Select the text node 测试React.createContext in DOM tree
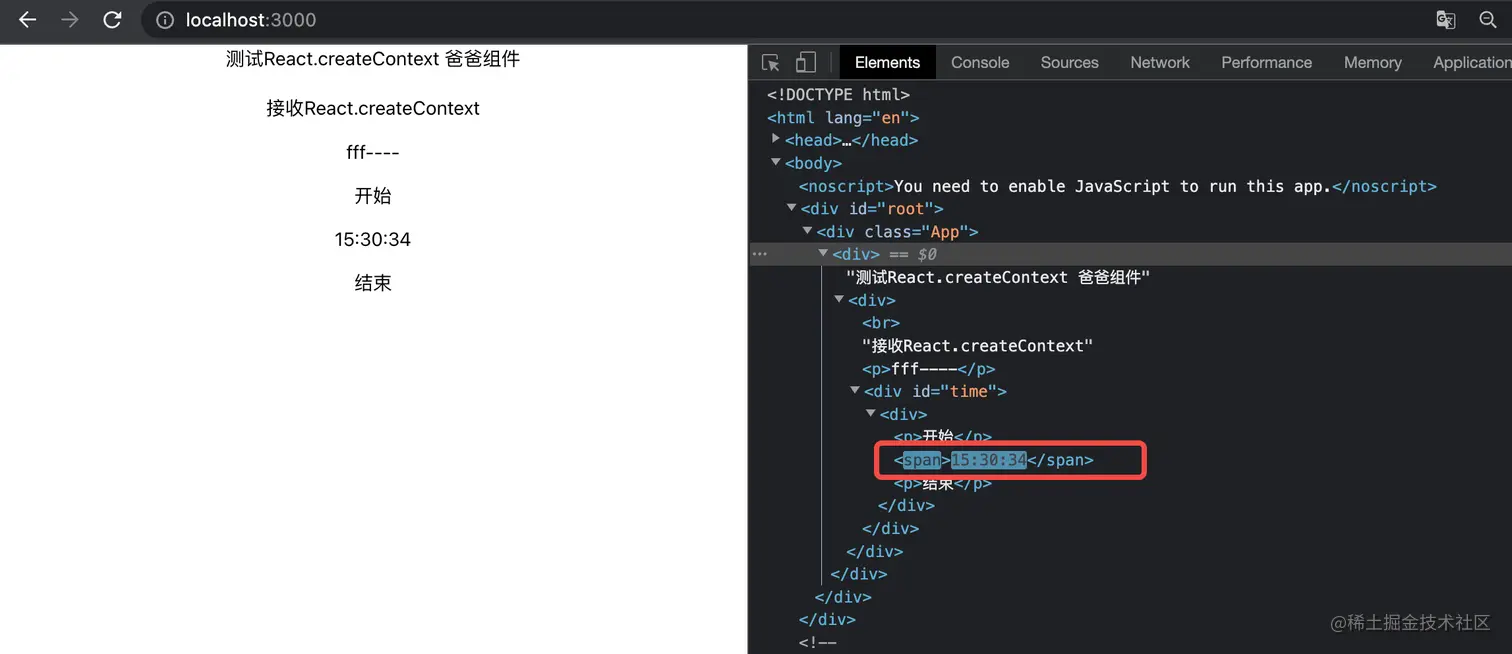The height and width of the screenshot is (654, 1512). point(998,277)
